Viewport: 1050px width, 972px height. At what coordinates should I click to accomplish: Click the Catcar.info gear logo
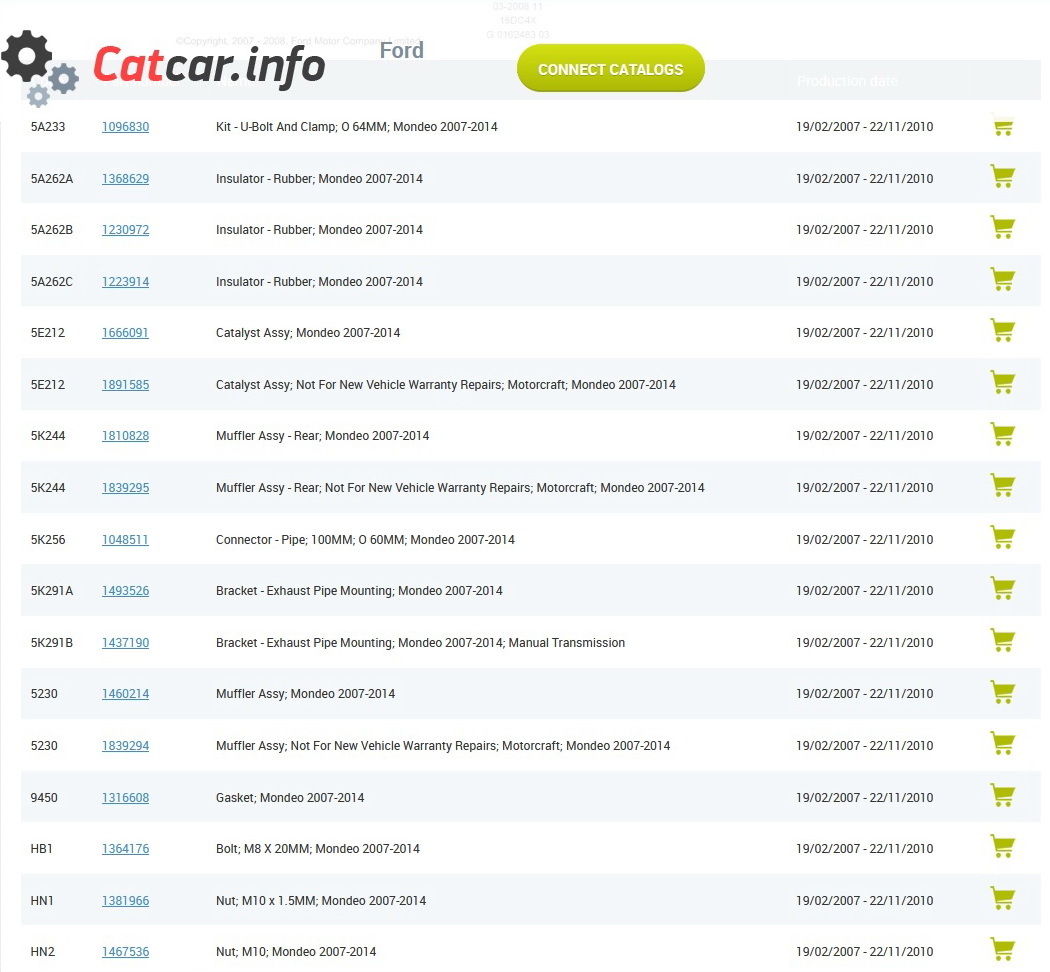tap(40, 68)
